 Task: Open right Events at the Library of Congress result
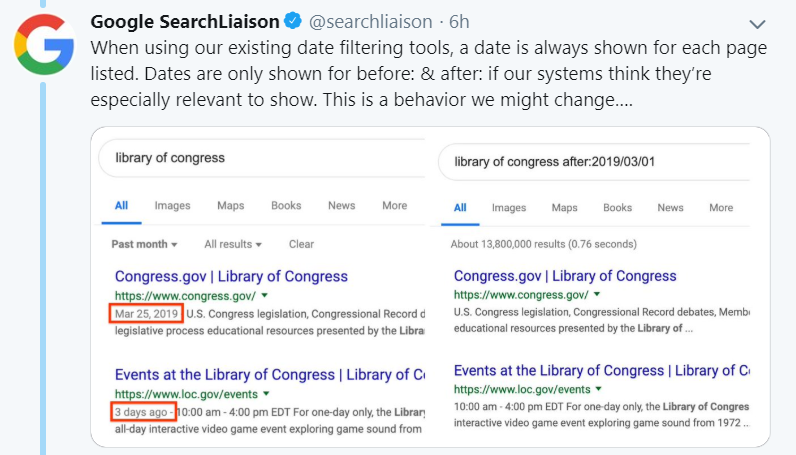pos(602,371)
